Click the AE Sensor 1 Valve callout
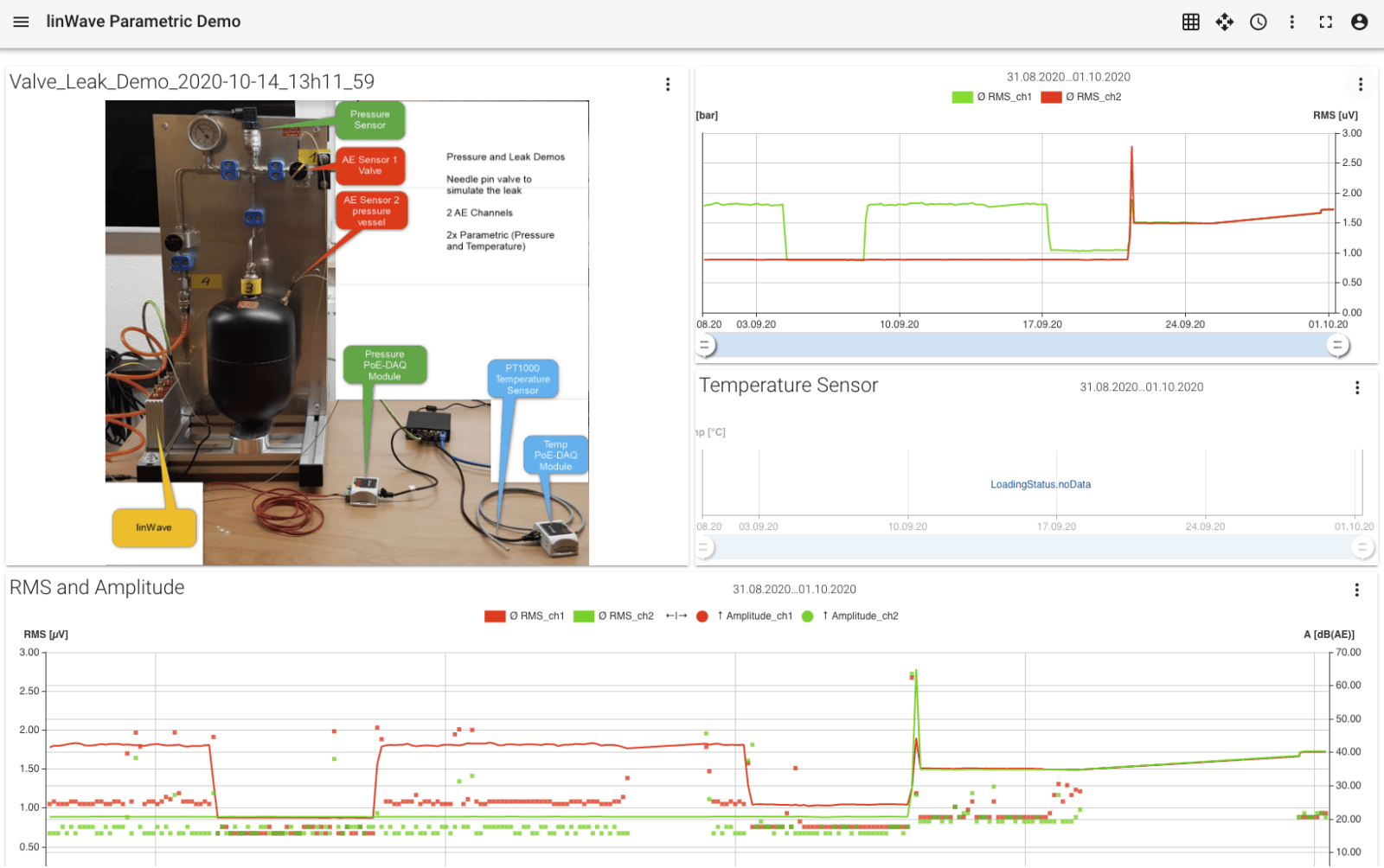1384x868 pixels. point(370,166)
